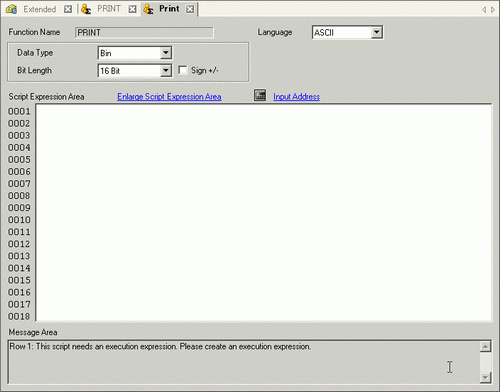This screenshot has height=392, width=500.
Task: Close the Extended tab
Action: click(68, 9)
